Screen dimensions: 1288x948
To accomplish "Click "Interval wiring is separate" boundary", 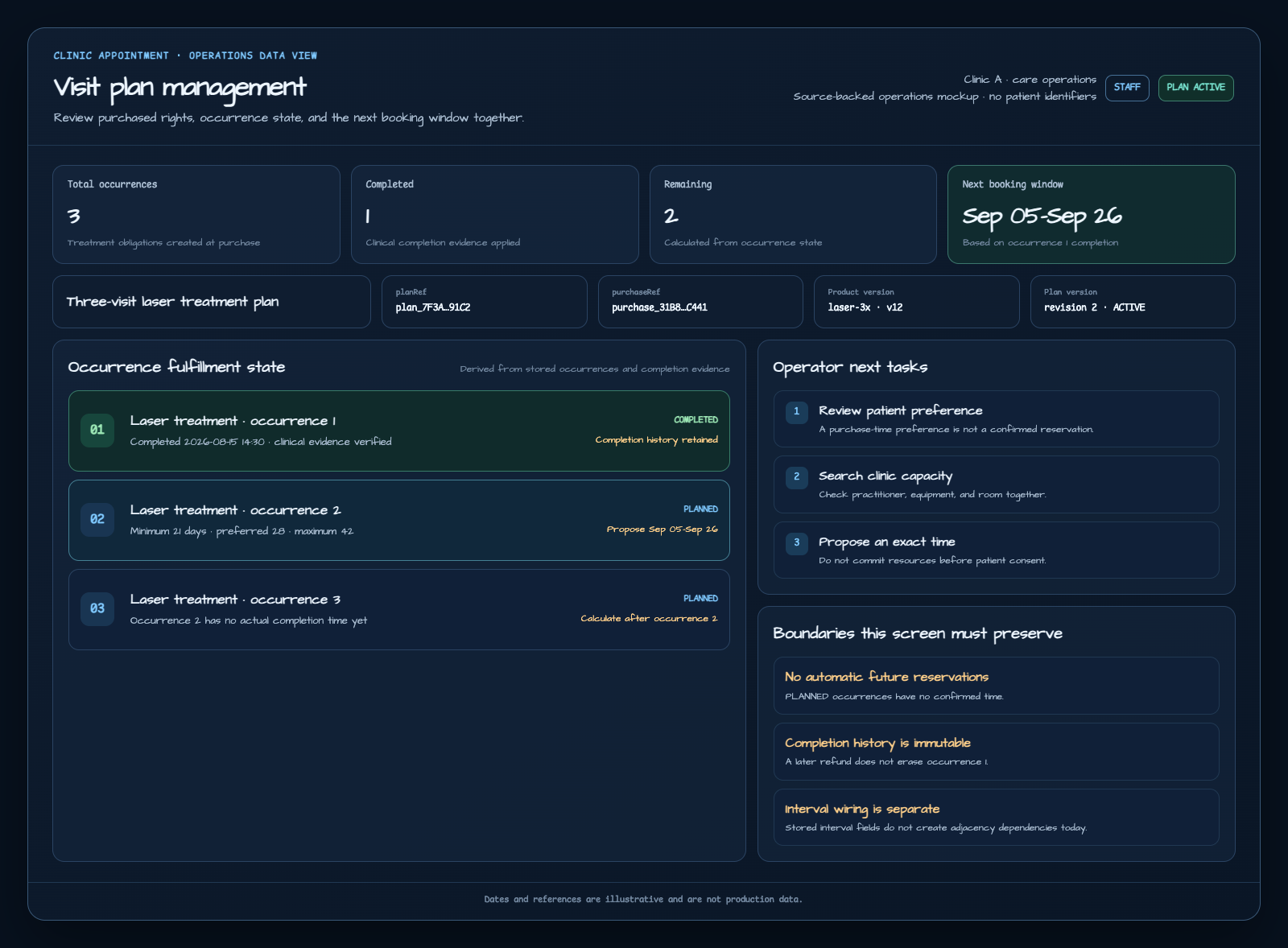I will 997,817.
